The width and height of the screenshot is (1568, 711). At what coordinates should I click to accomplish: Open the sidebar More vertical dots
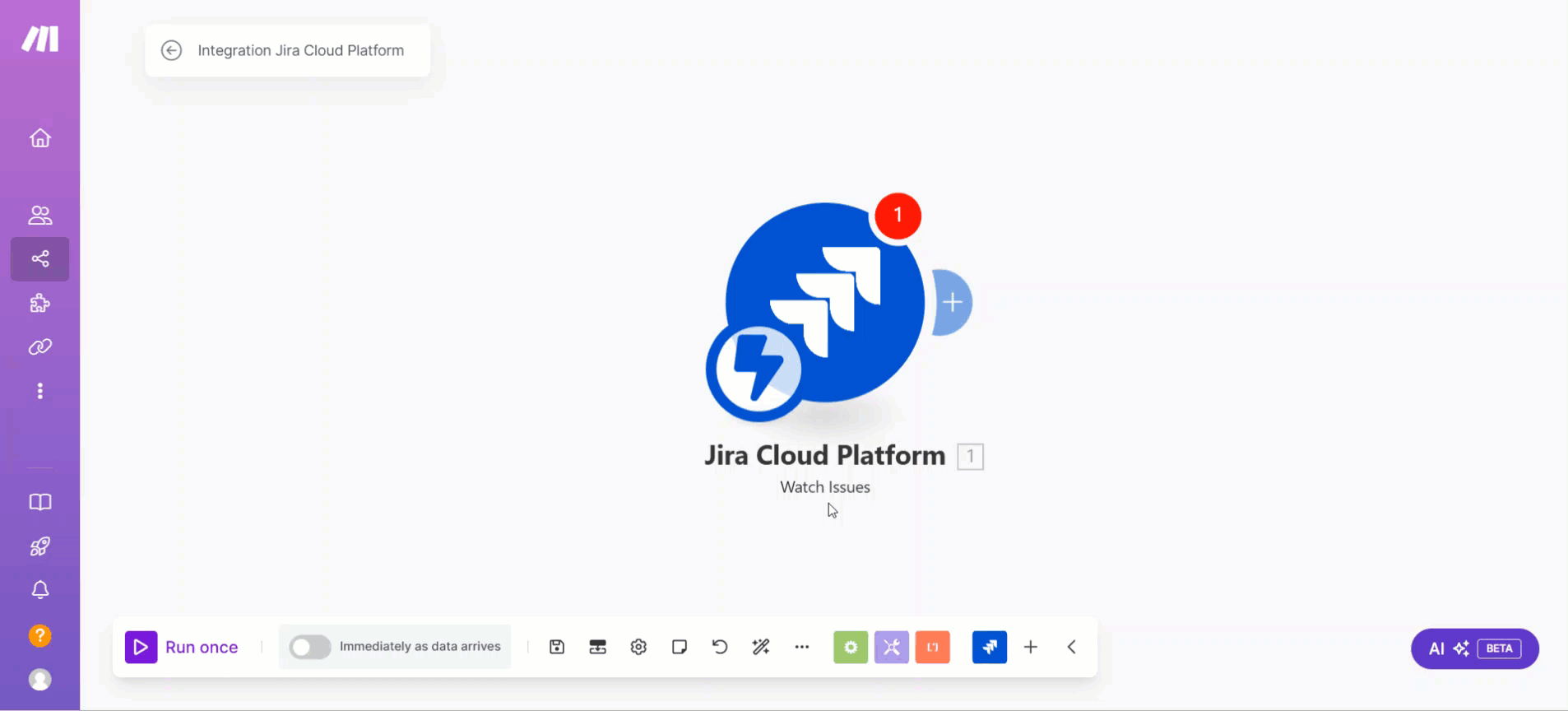tap(40, 391)
